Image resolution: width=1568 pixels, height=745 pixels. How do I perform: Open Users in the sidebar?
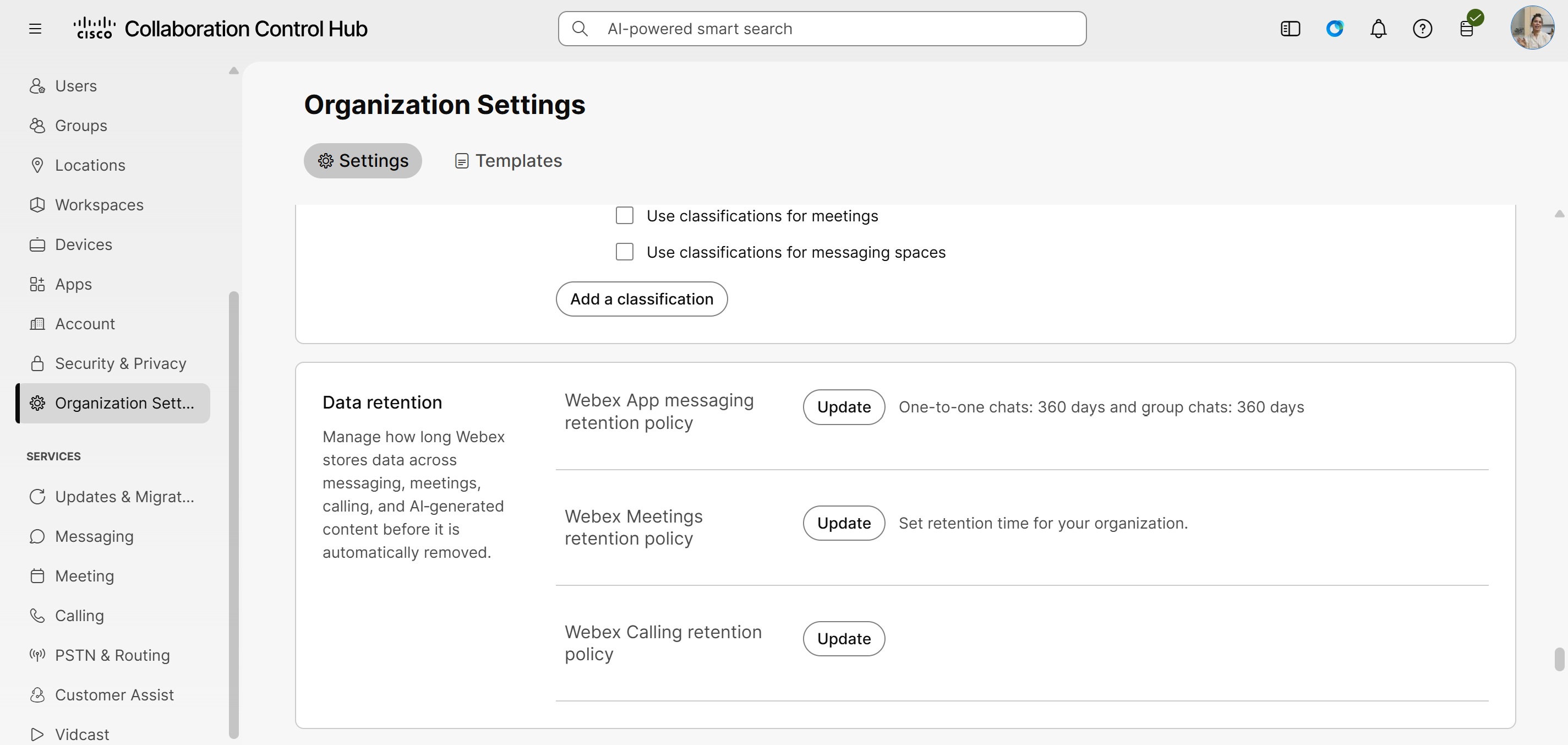(x=113, y=86)
